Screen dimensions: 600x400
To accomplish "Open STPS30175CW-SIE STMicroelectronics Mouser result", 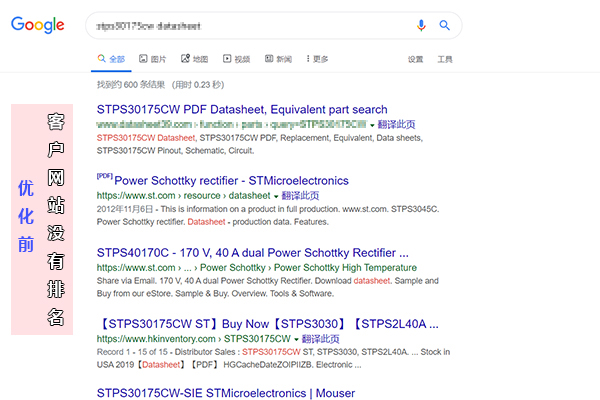I will coord(226,393).
